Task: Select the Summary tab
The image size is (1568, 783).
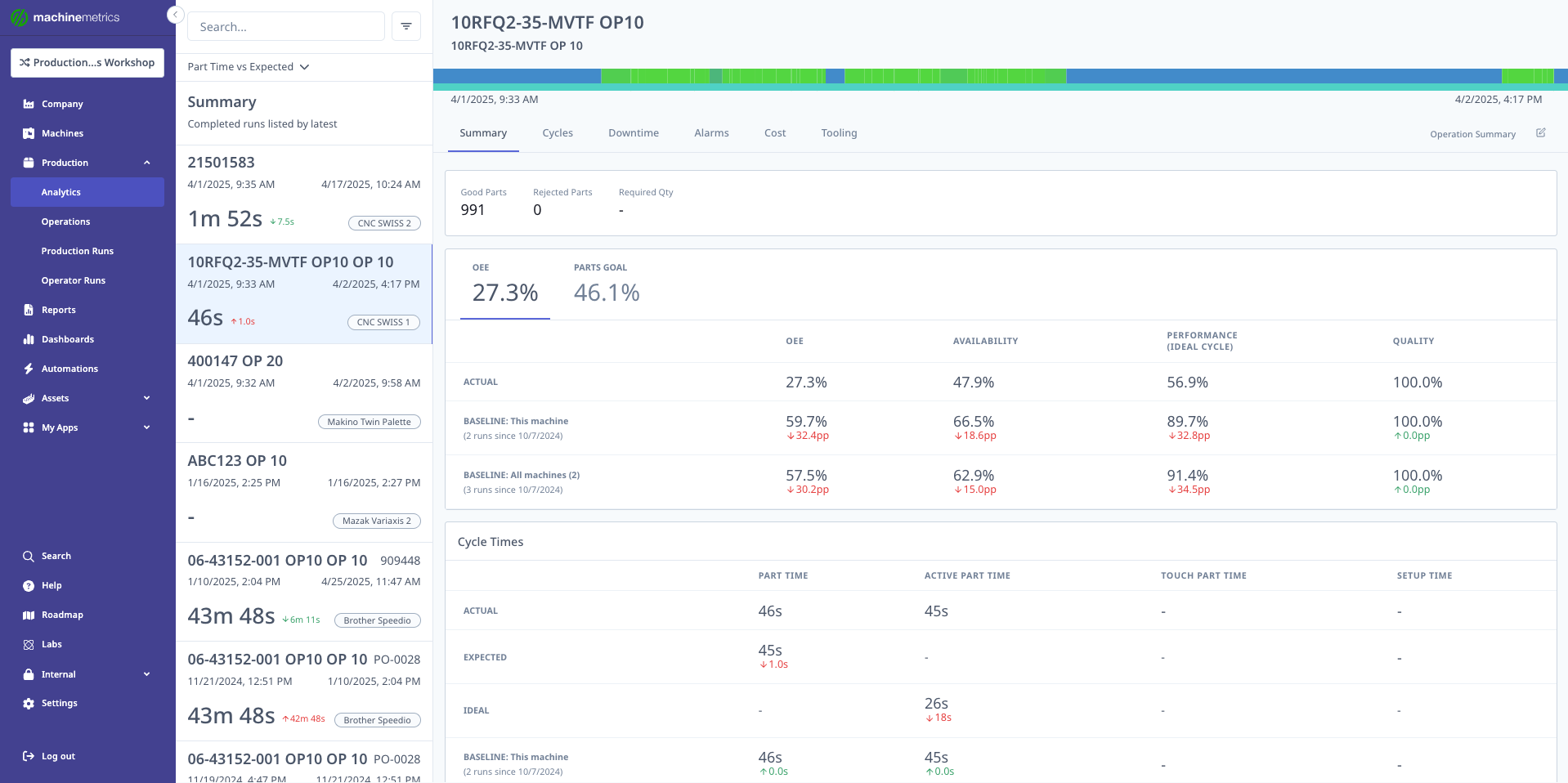Action: pyautogui.click(x=483, y=133)
